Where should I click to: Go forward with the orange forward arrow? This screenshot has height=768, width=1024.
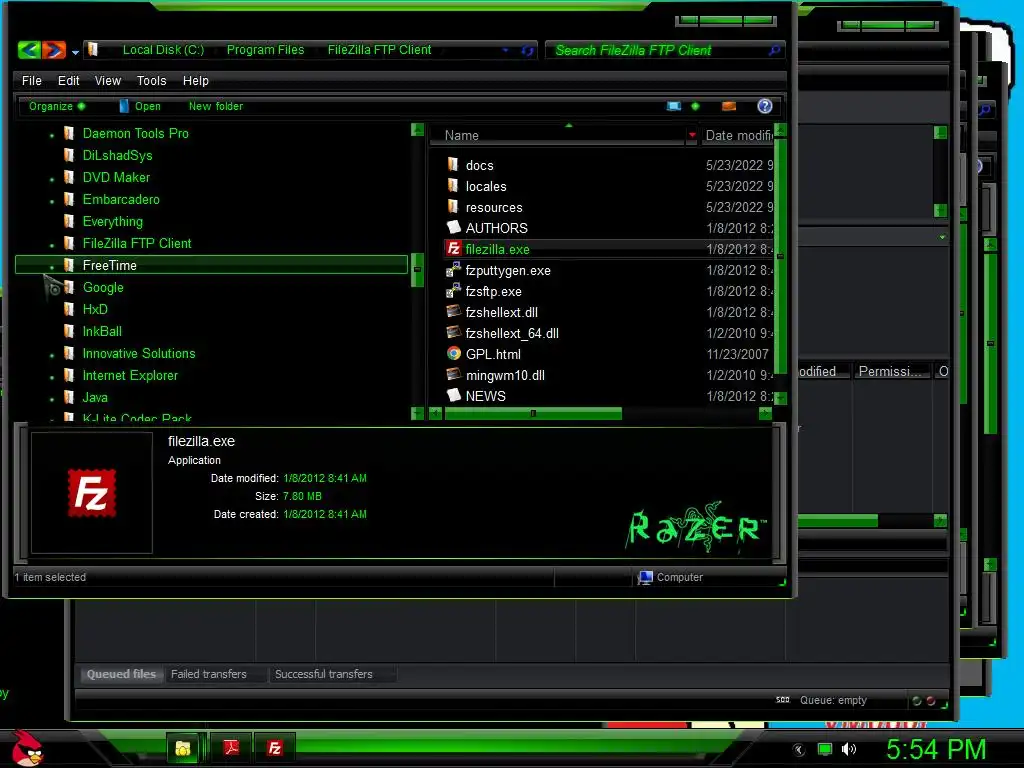pos(54,50)
